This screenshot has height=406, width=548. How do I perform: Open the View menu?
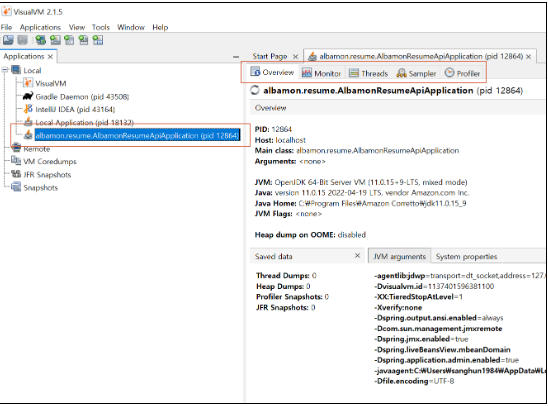(x=77, y=27)
